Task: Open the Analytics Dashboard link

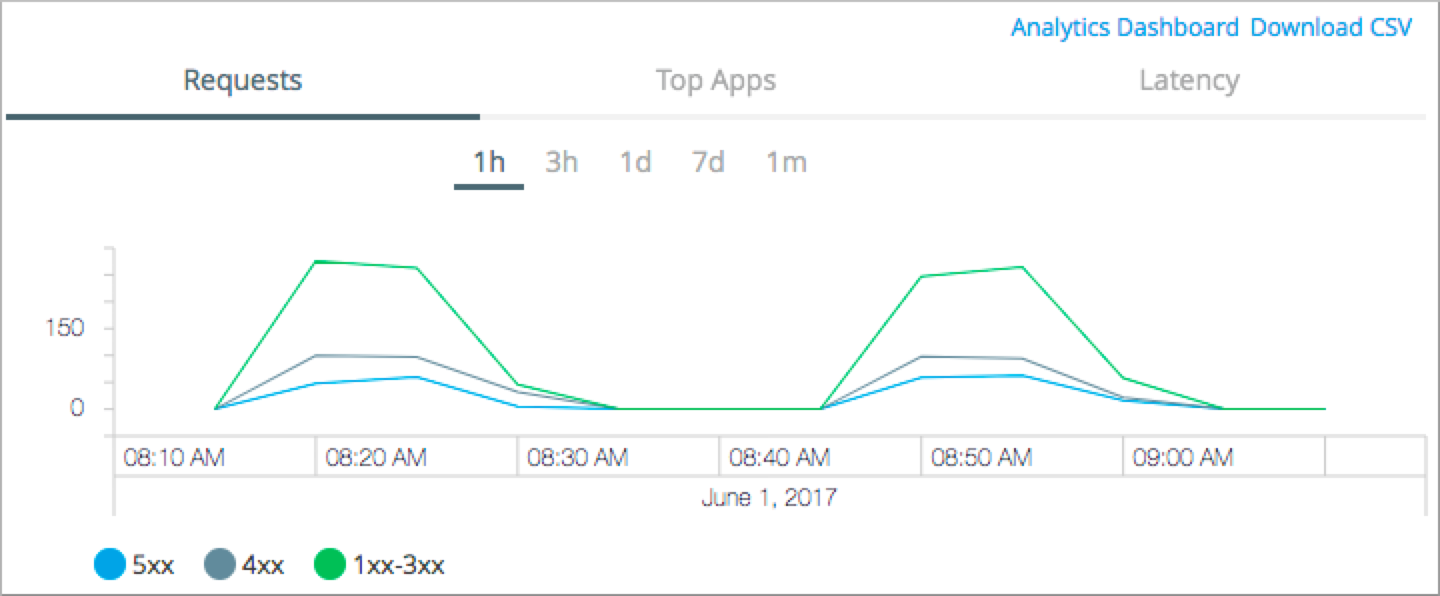Action: (x=1125, y=27)
